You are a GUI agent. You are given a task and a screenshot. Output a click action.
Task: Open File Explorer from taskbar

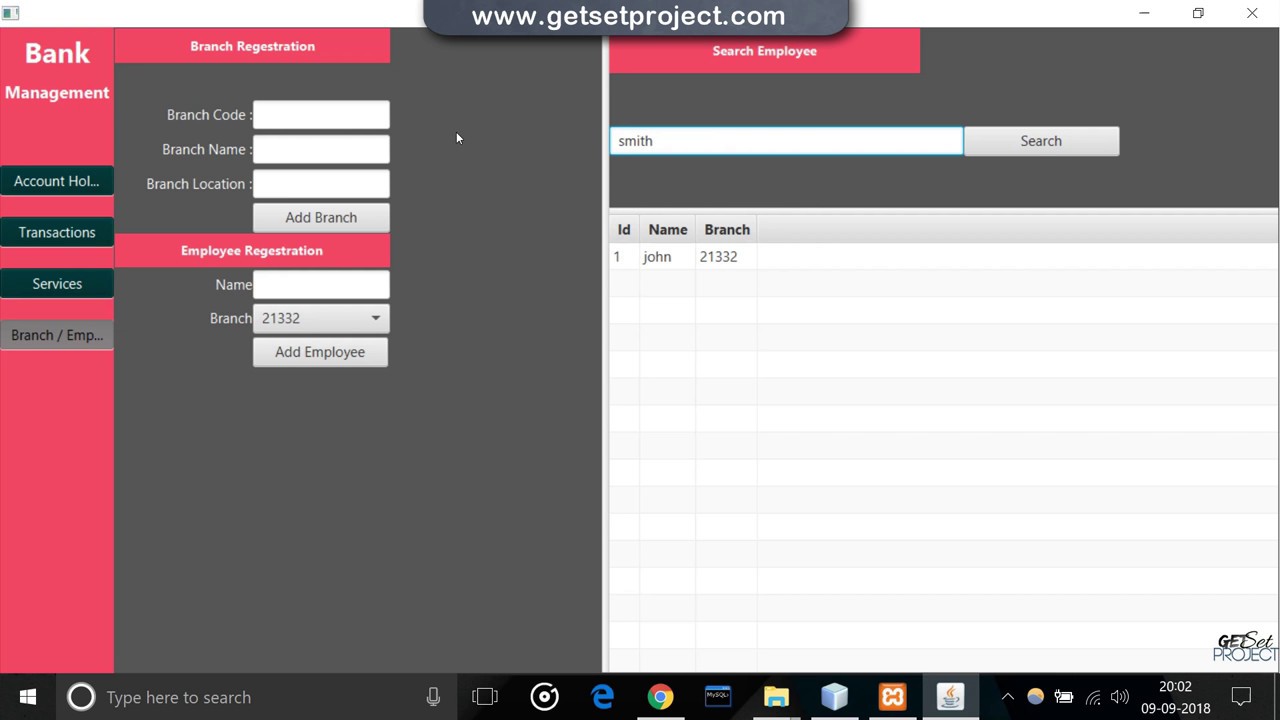click(776, 697)
